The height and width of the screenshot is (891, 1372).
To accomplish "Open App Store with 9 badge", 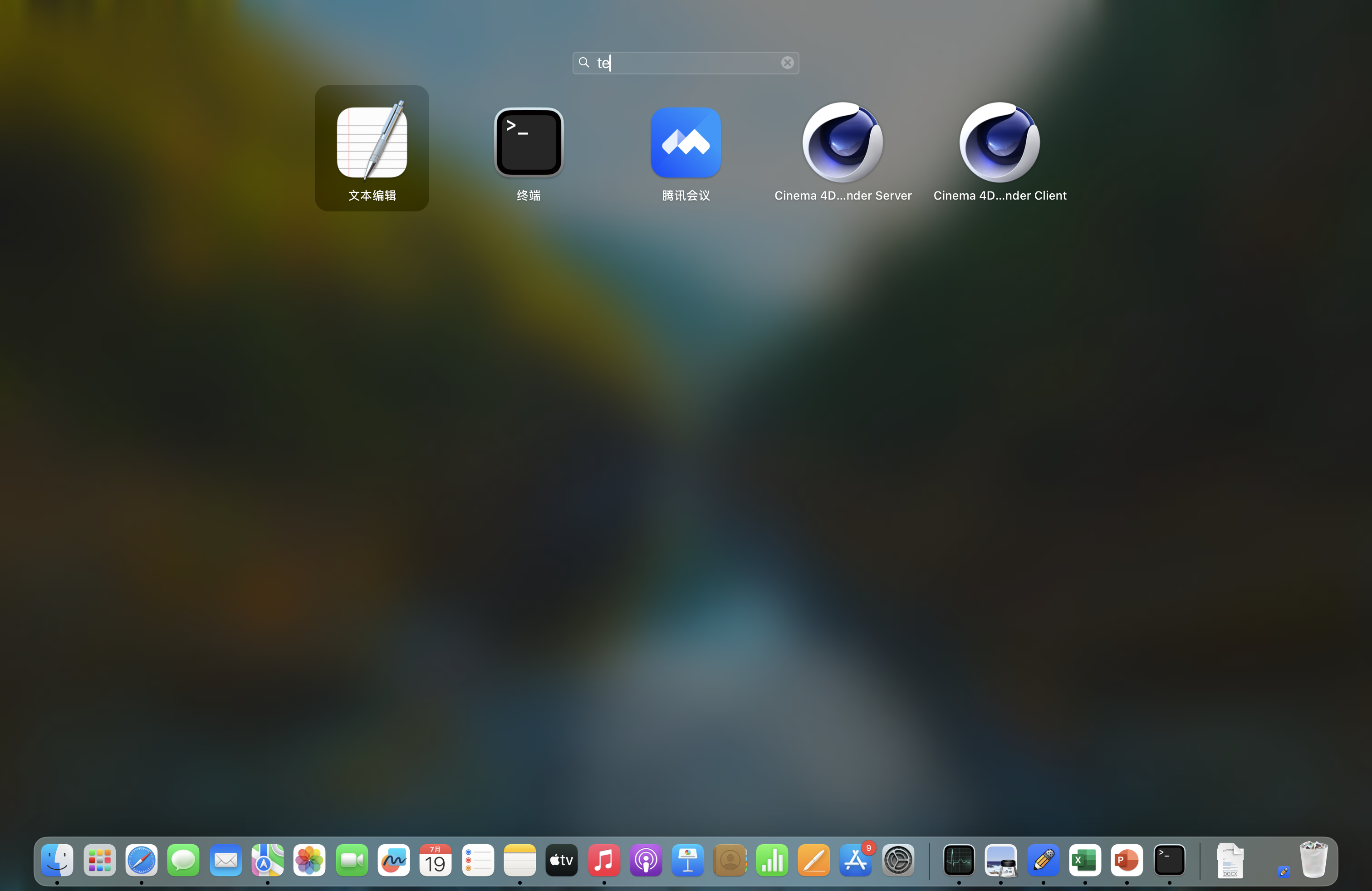I will tap(856, 861).
